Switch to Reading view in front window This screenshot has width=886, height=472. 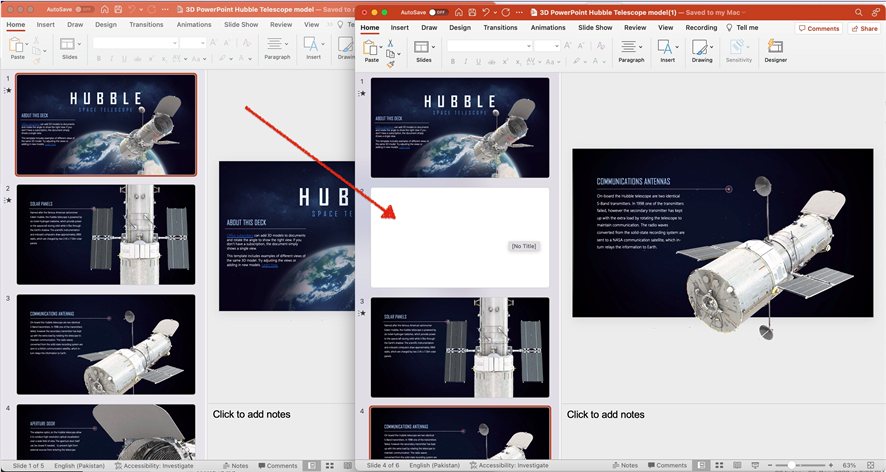pyautogui.click(x=737, y=465)
